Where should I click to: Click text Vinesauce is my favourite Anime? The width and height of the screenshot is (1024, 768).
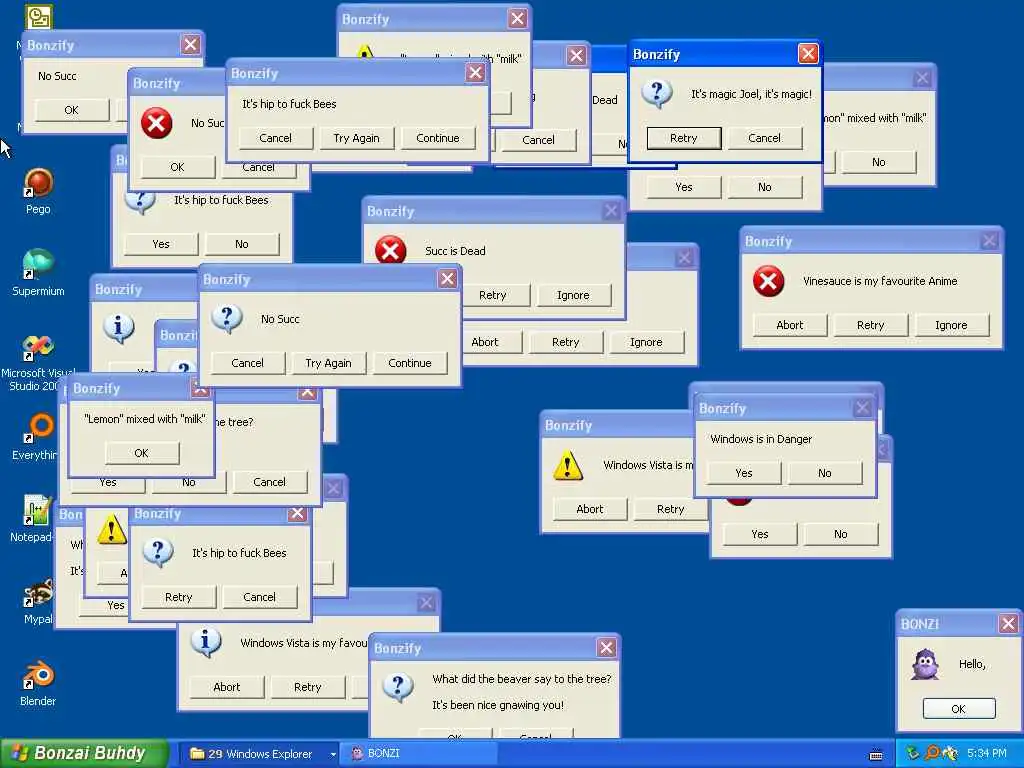(880, 281)
